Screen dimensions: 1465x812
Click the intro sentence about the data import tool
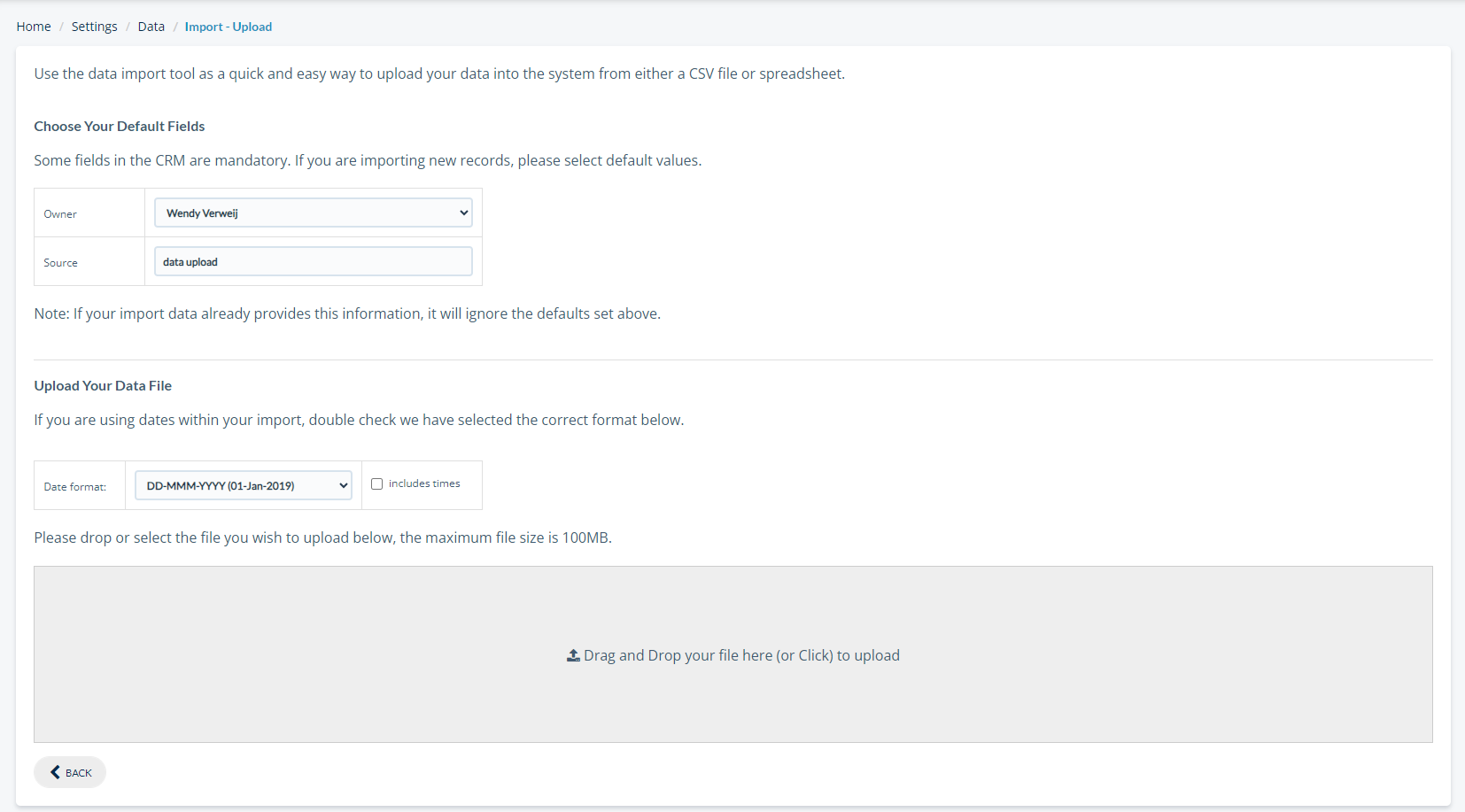(x=439, y=73)
